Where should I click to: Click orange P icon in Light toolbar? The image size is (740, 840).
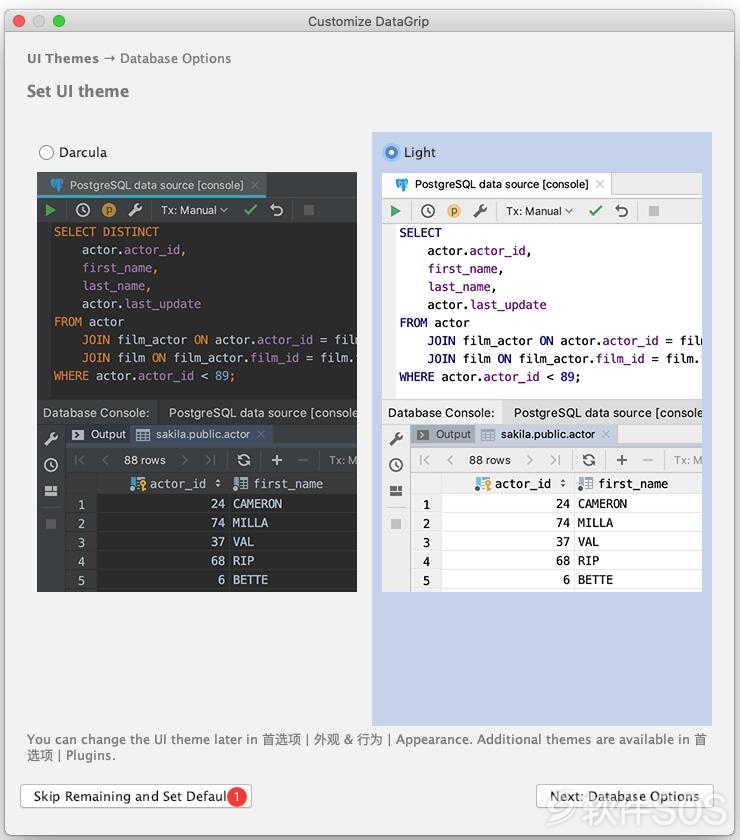454,211
